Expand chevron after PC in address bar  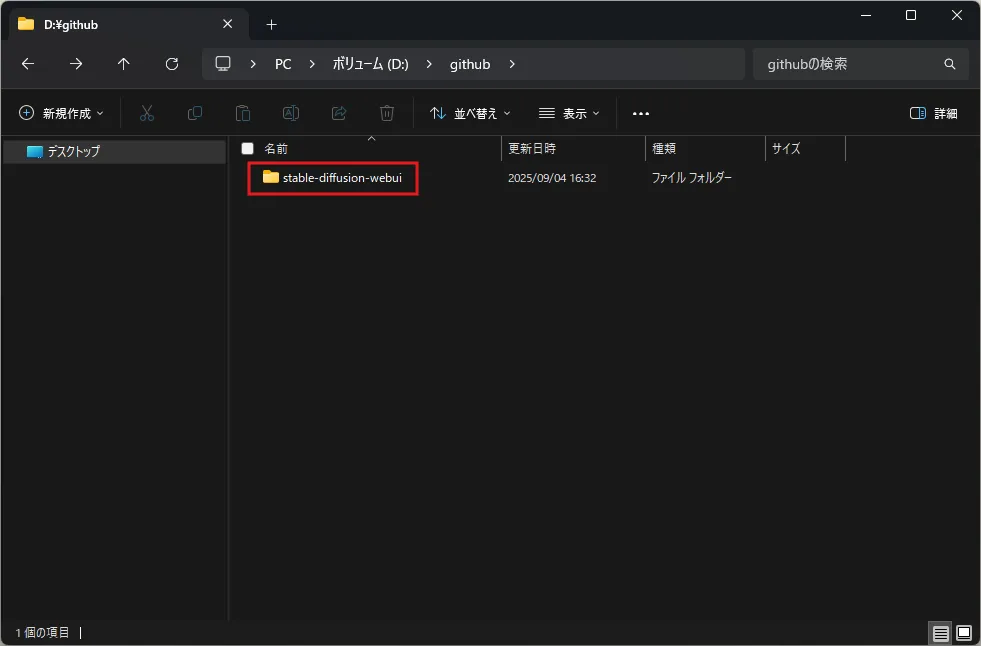point(312,64)
